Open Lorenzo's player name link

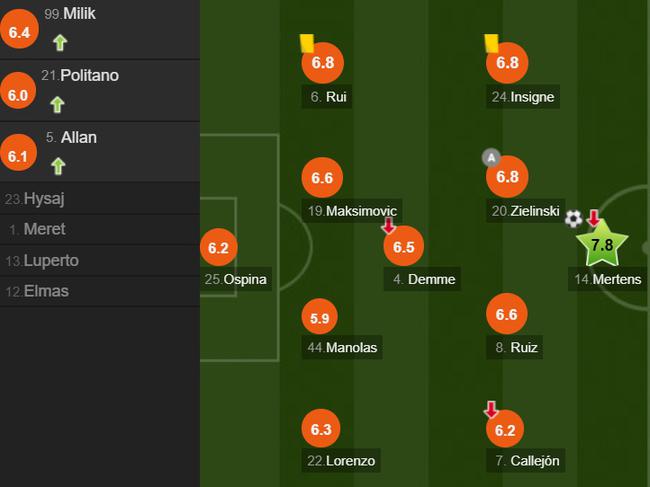pyautogui.click(x=342, y=461)
